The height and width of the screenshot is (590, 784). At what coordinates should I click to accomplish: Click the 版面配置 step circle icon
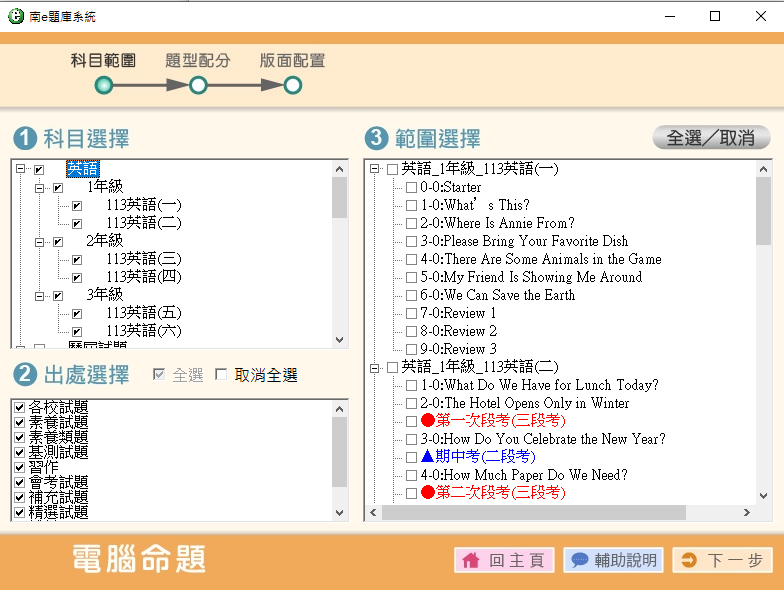coord(293,86)
